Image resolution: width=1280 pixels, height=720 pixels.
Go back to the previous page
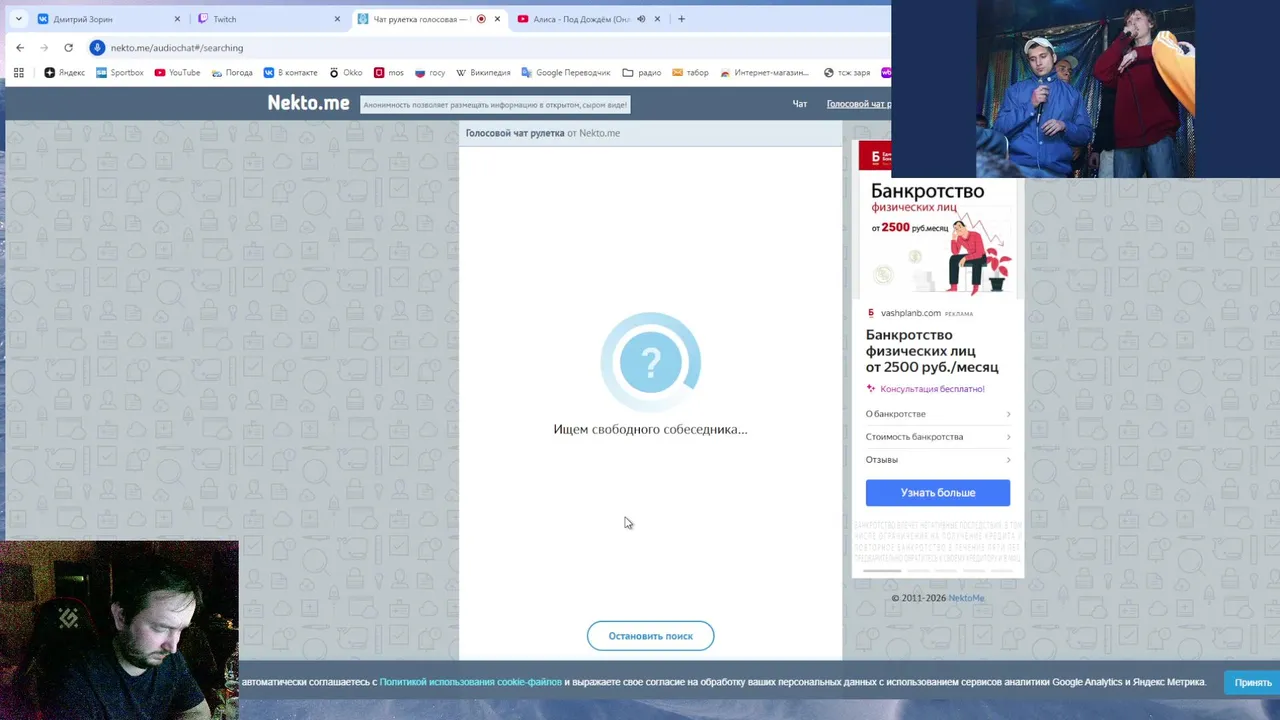point(20,47)
